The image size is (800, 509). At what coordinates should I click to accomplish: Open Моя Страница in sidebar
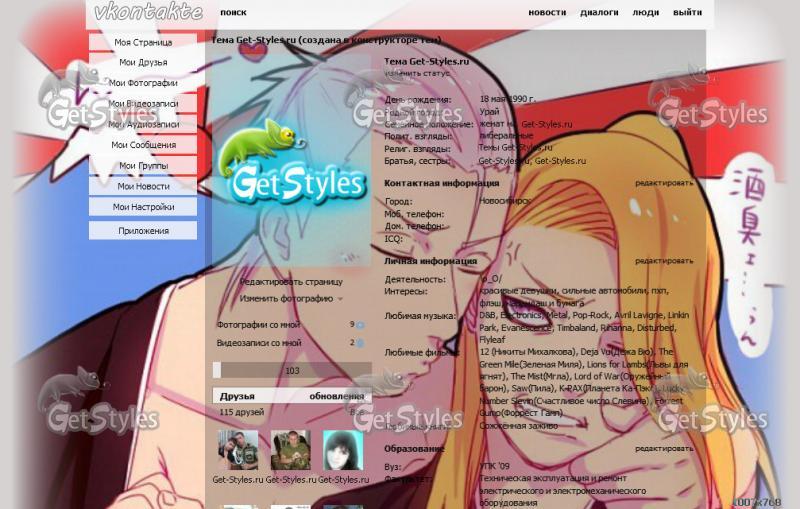click(143, 42)
